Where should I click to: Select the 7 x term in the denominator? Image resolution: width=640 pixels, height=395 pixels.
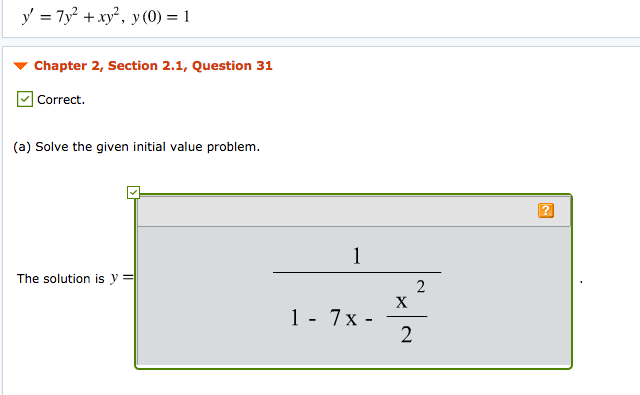point(343,317)
